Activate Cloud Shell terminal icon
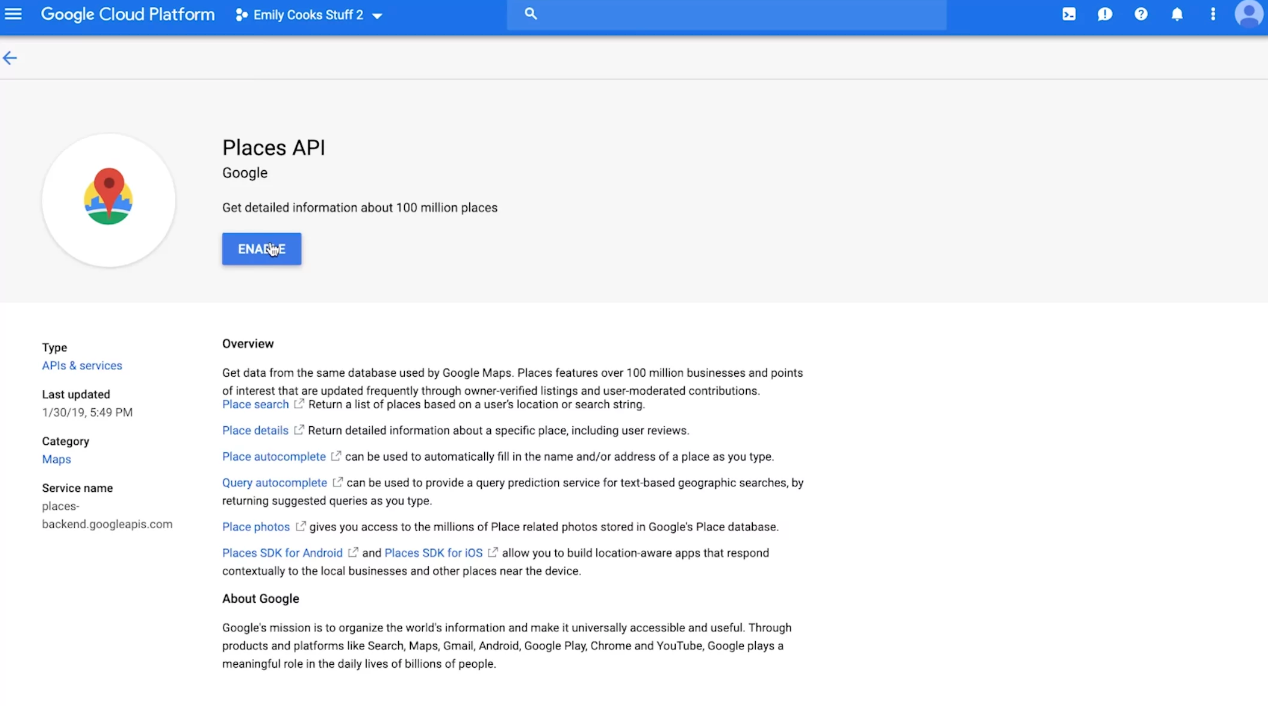Viewport: 1268px width, 712px height. (x=1069, y=15)
